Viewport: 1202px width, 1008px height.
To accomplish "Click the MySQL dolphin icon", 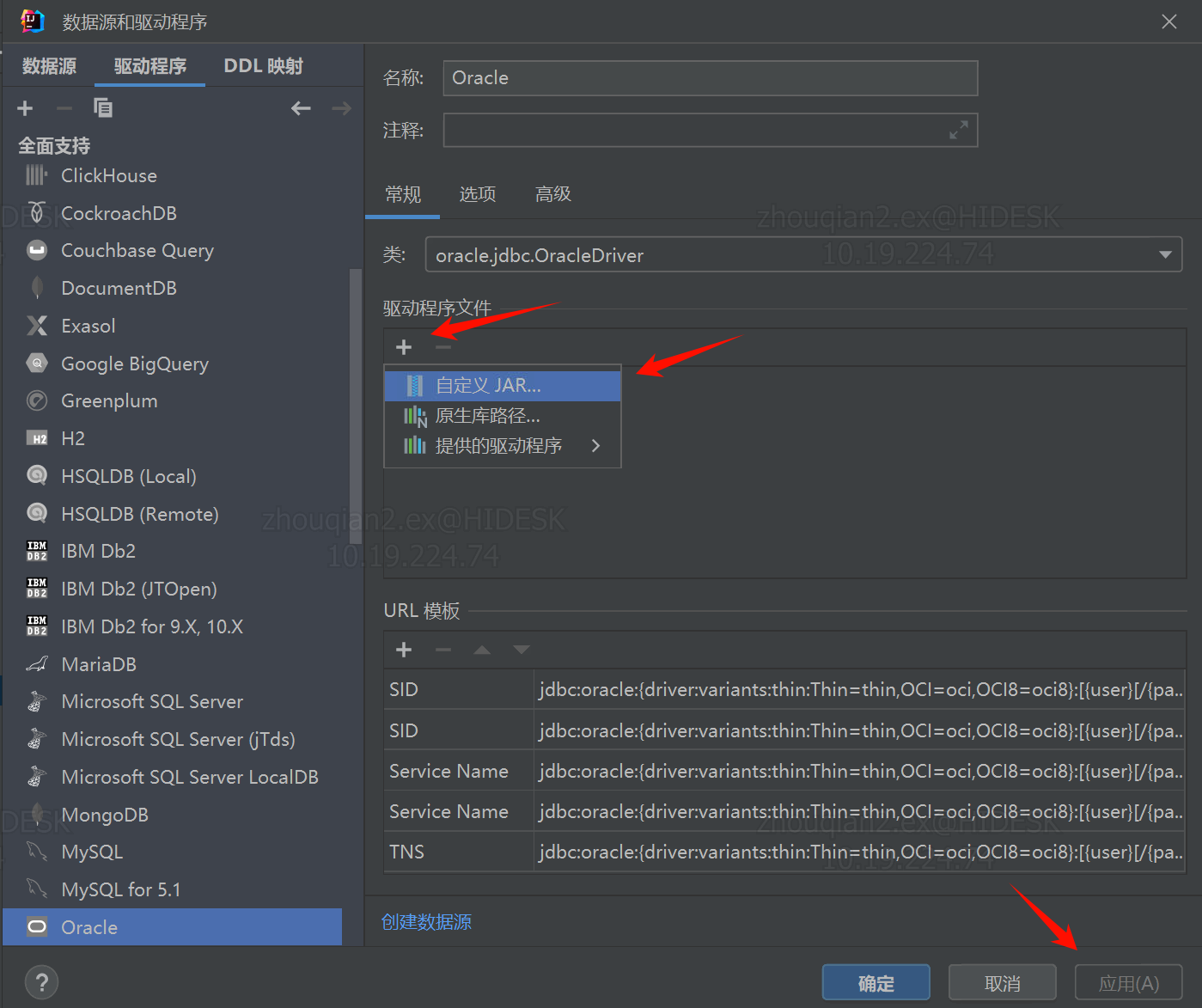I will (x=36, y=852).
